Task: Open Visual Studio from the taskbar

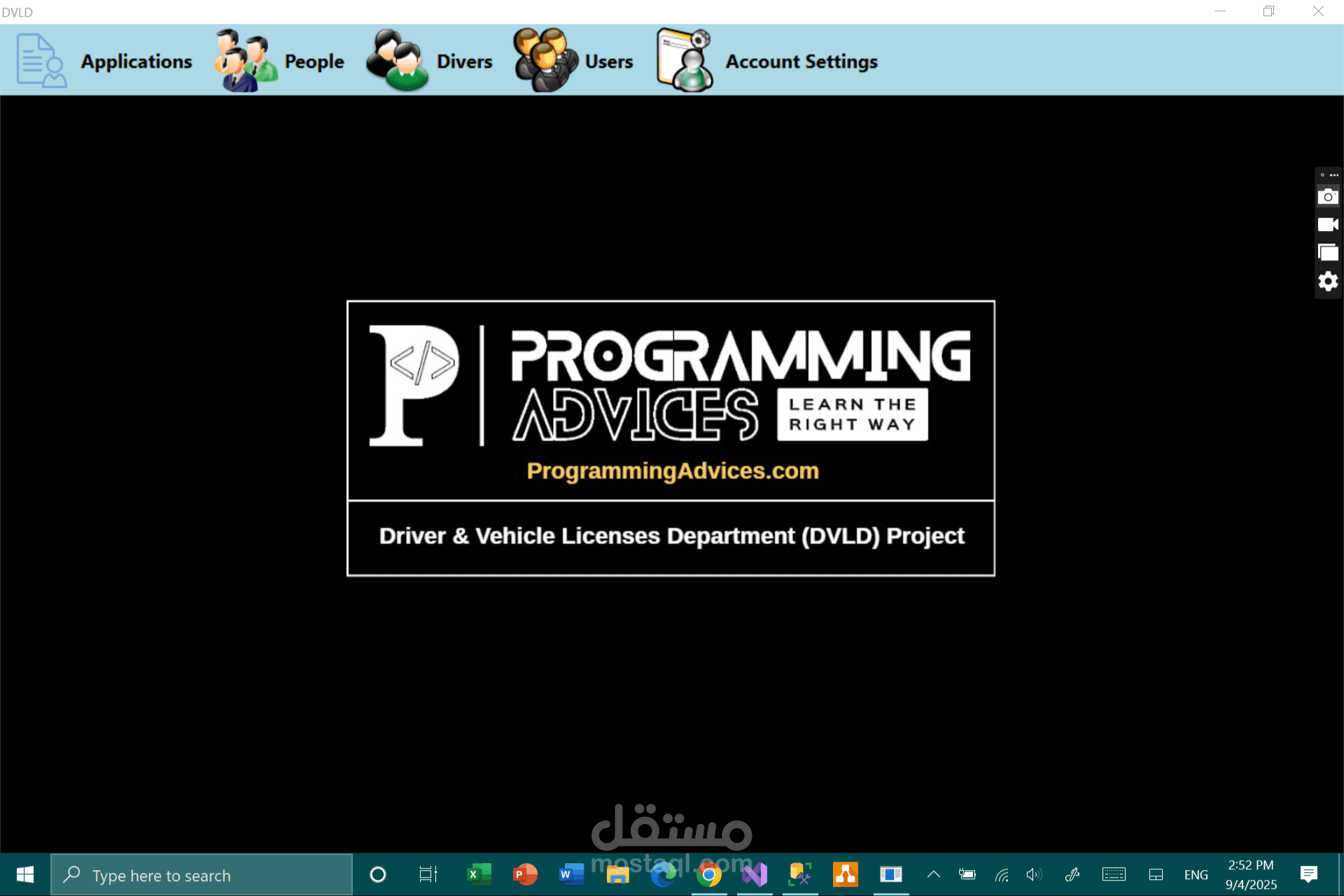Action: [755, 874]
